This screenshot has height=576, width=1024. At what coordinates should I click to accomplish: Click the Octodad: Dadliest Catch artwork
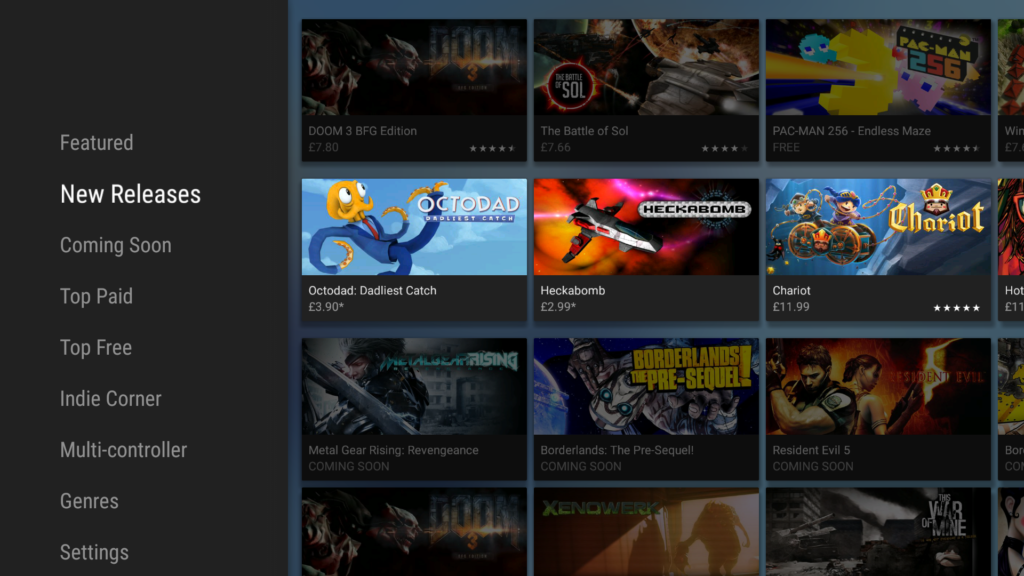click(414, 227)
